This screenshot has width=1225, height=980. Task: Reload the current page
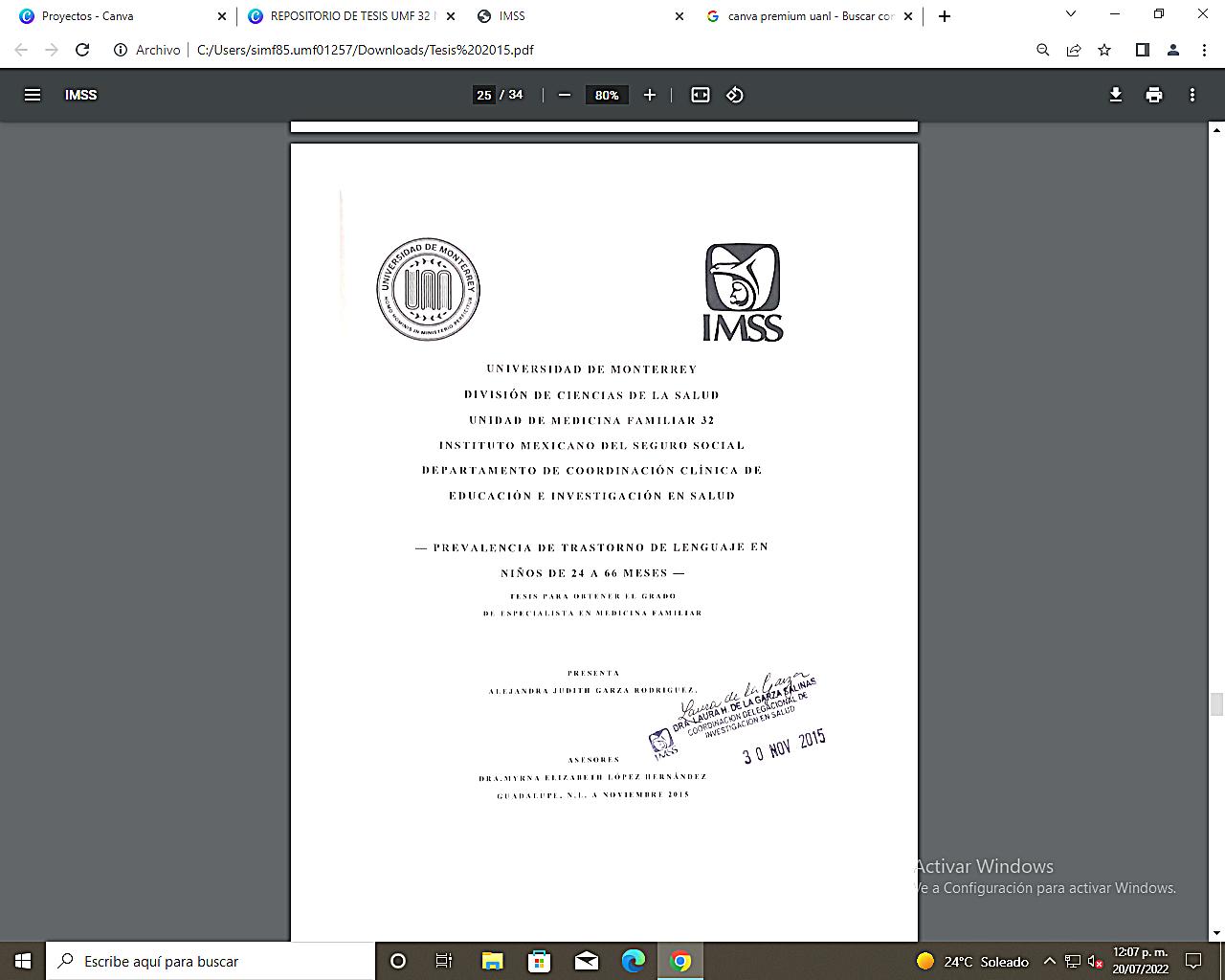pyautogui.click(x=82, y=50)
